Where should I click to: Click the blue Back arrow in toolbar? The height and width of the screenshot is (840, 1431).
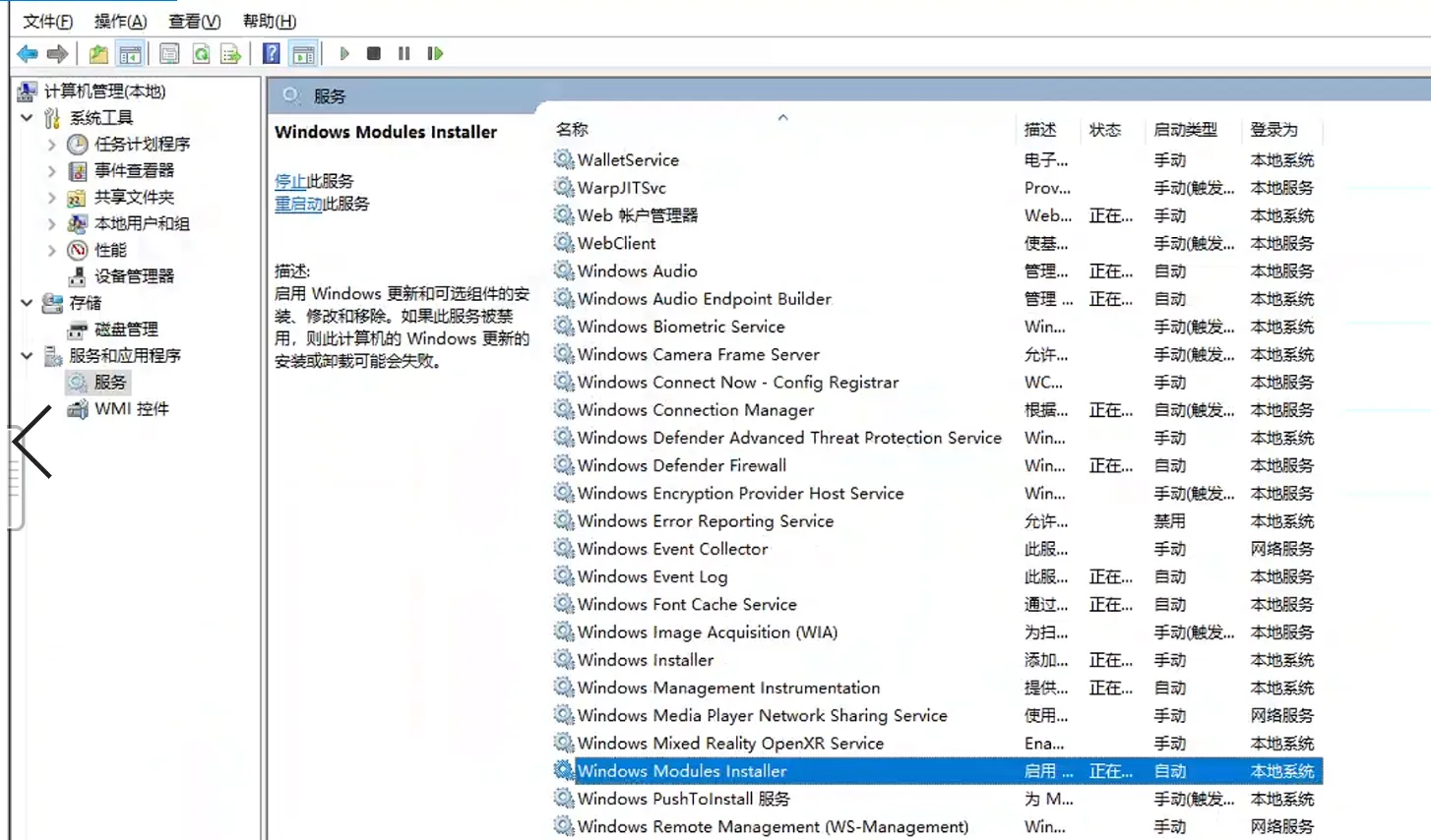(x=27, y=54)
